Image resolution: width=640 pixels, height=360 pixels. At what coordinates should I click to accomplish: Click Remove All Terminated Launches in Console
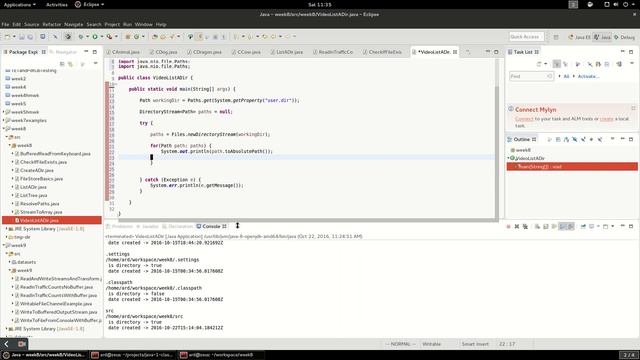(525, 226)
